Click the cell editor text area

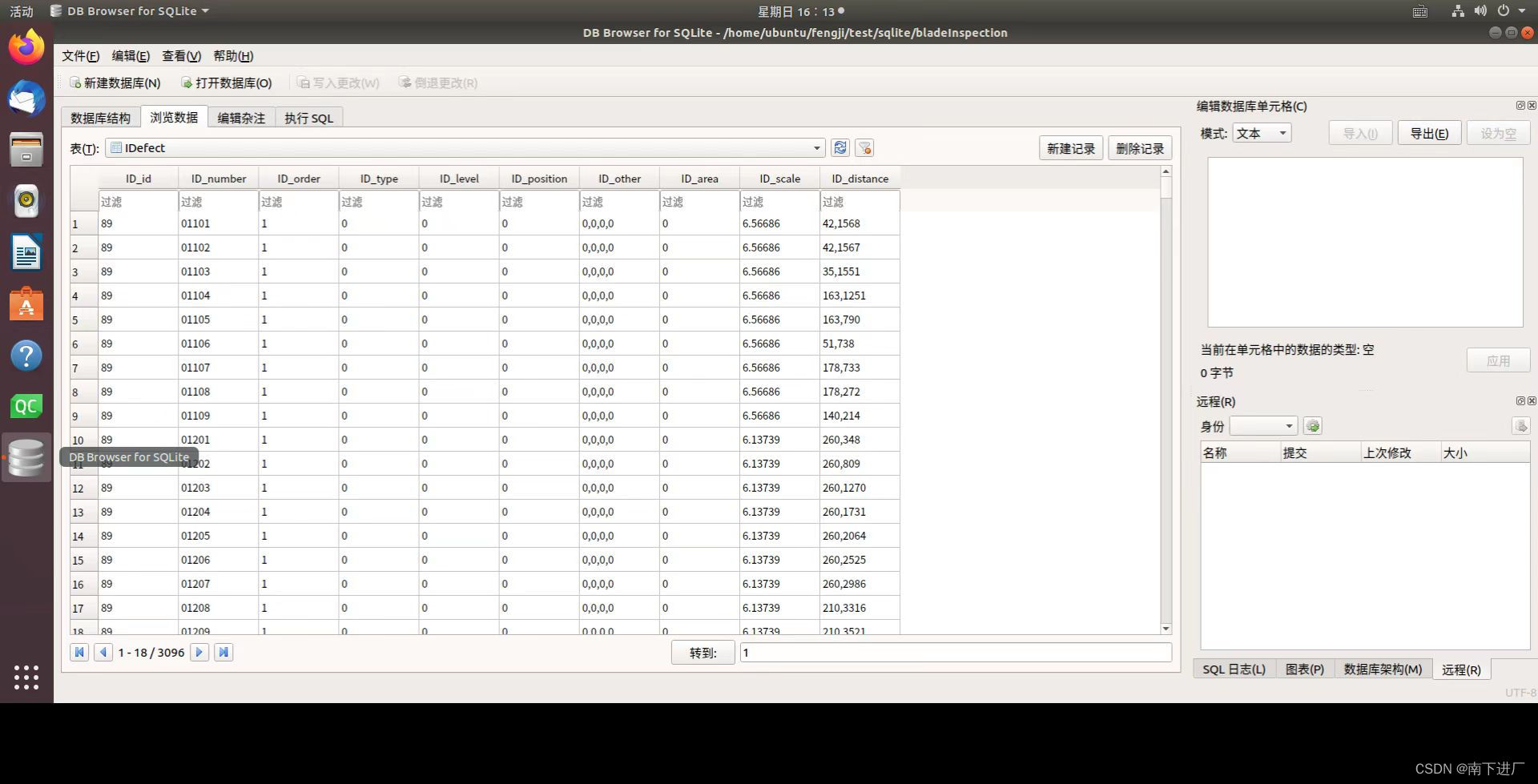(x=1365, y=242)
